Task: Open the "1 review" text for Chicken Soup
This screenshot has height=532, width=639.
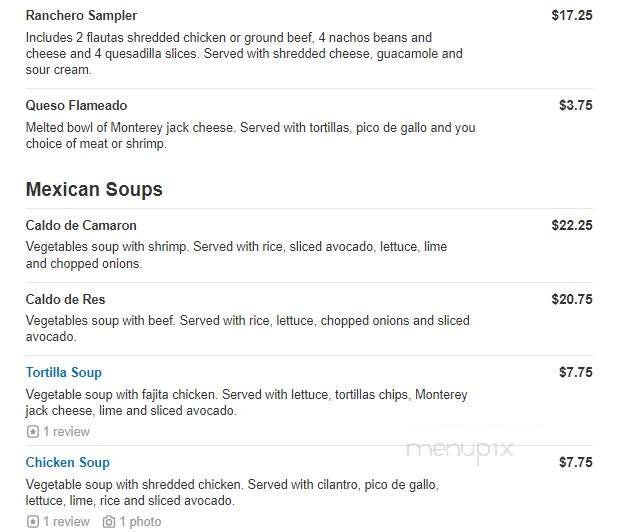Action: [66, 522]
